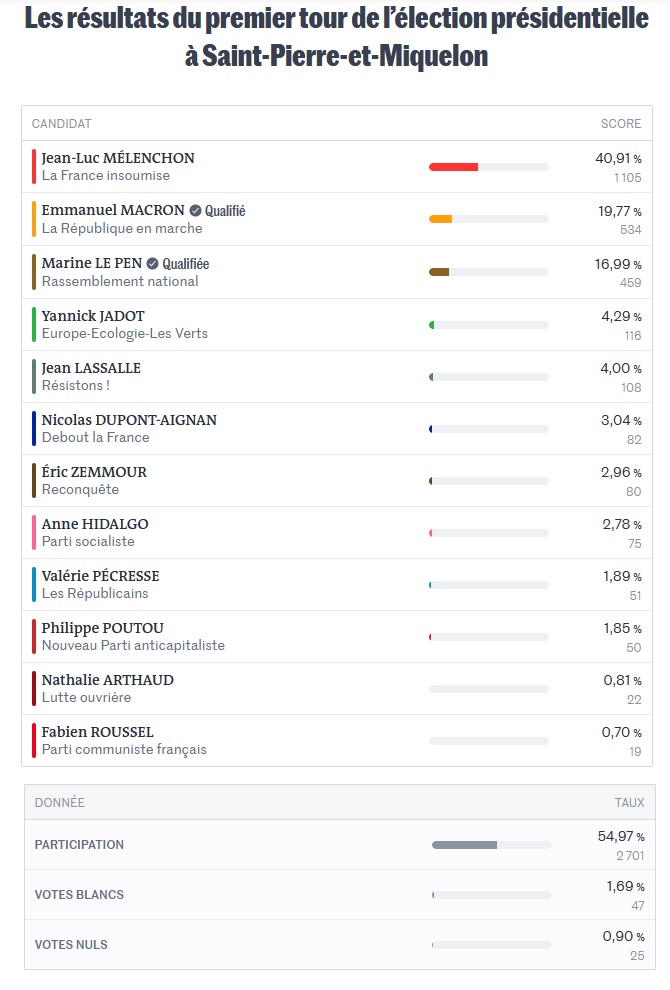
Task: Click the CANDIDAT column header
Action: coord(62,124)
